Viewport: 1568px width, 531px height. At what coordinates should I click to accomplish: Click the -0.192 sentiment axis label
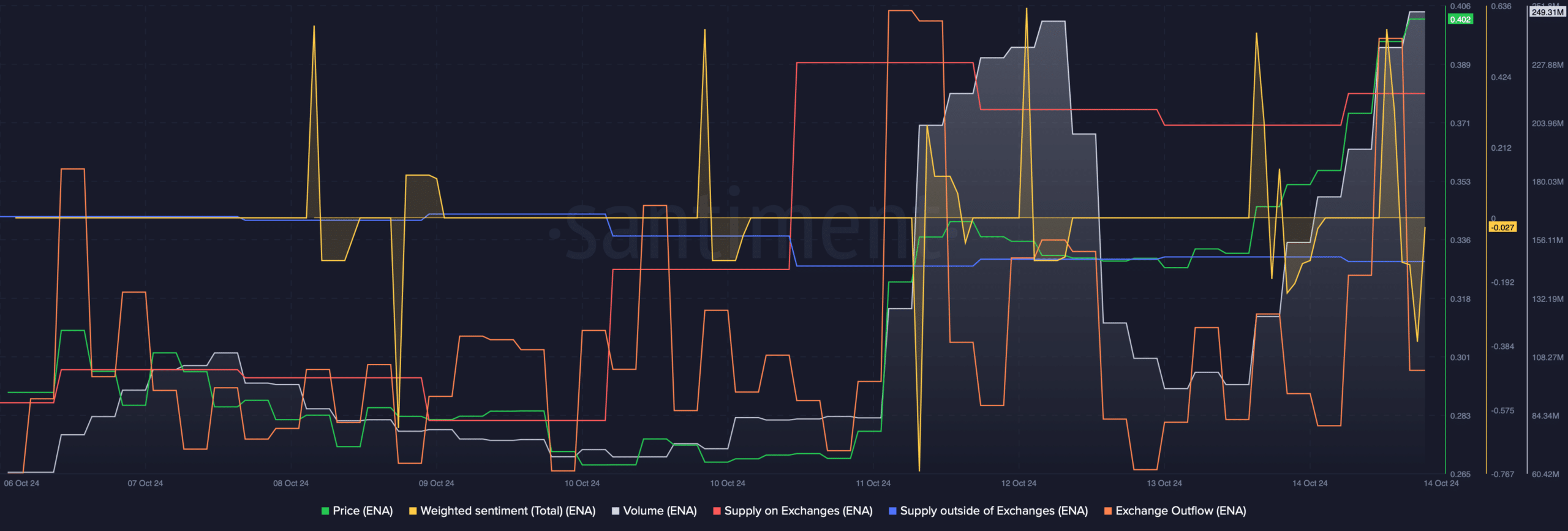[1502, 282]
